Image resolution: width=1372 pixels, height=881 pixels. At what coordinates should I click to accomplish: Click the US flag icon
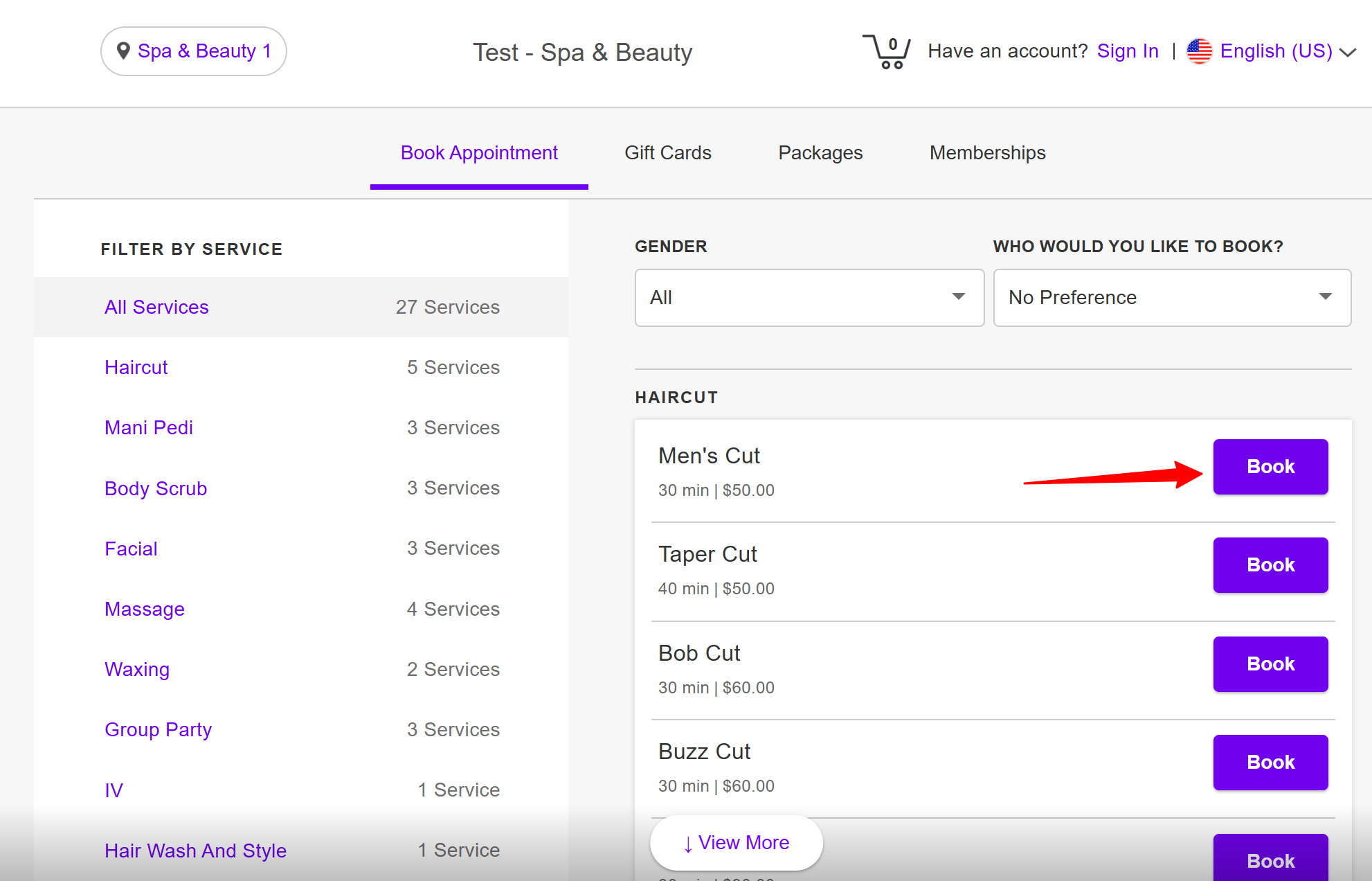[x=1199, y=51]
